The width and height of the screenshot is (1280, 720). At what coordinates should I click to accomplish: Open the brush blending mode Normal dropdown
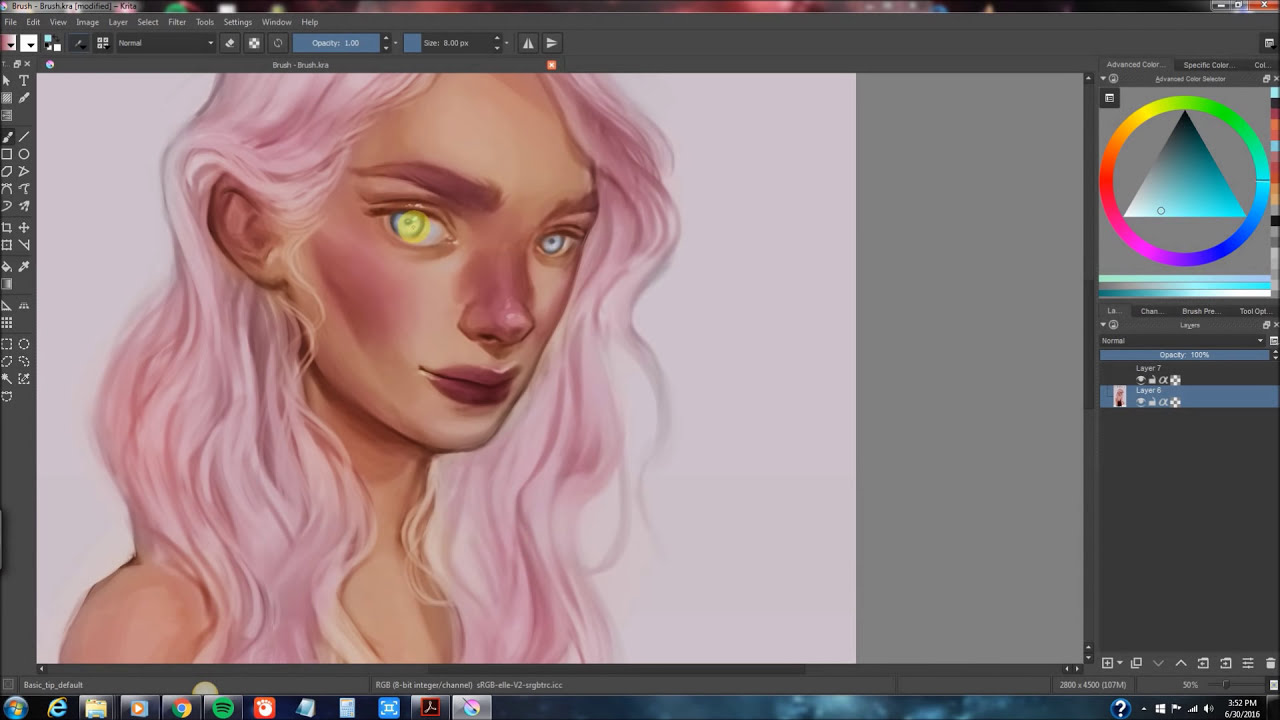point(165,43)
